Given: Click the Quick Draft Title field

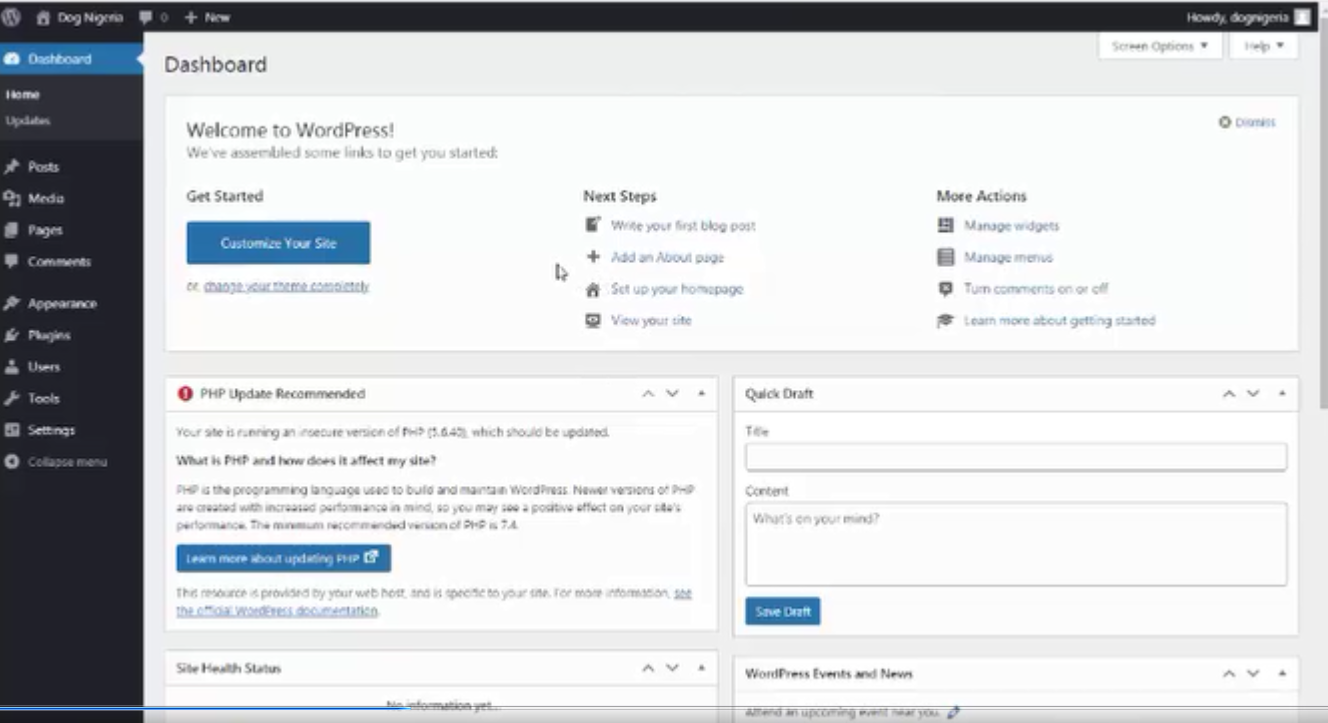Looking at the screenshot, I should [1015, 457].
